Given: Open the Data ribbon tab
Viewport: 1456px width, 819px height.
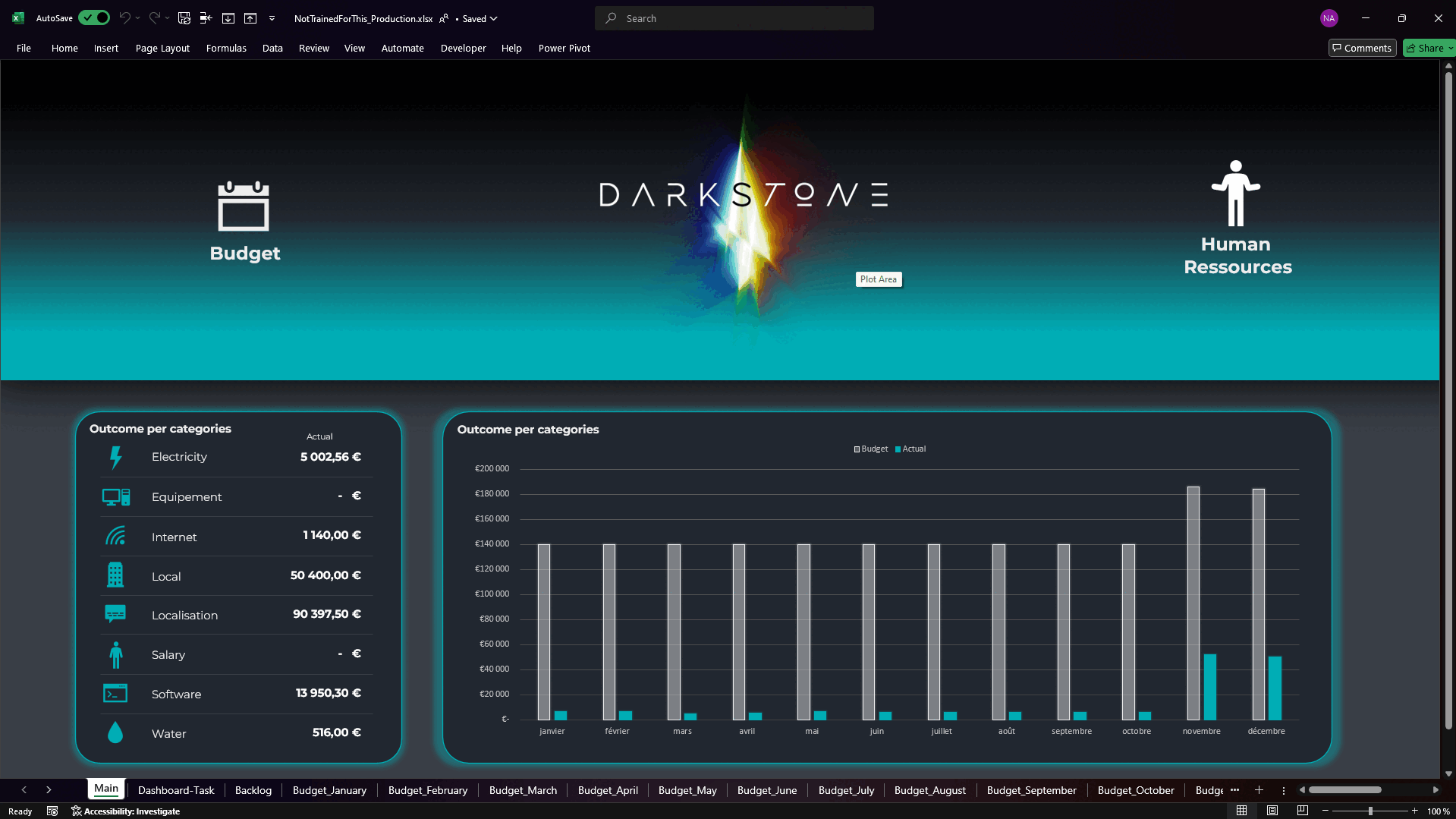Looking at the screenshot, I should [x=272, y=48].
